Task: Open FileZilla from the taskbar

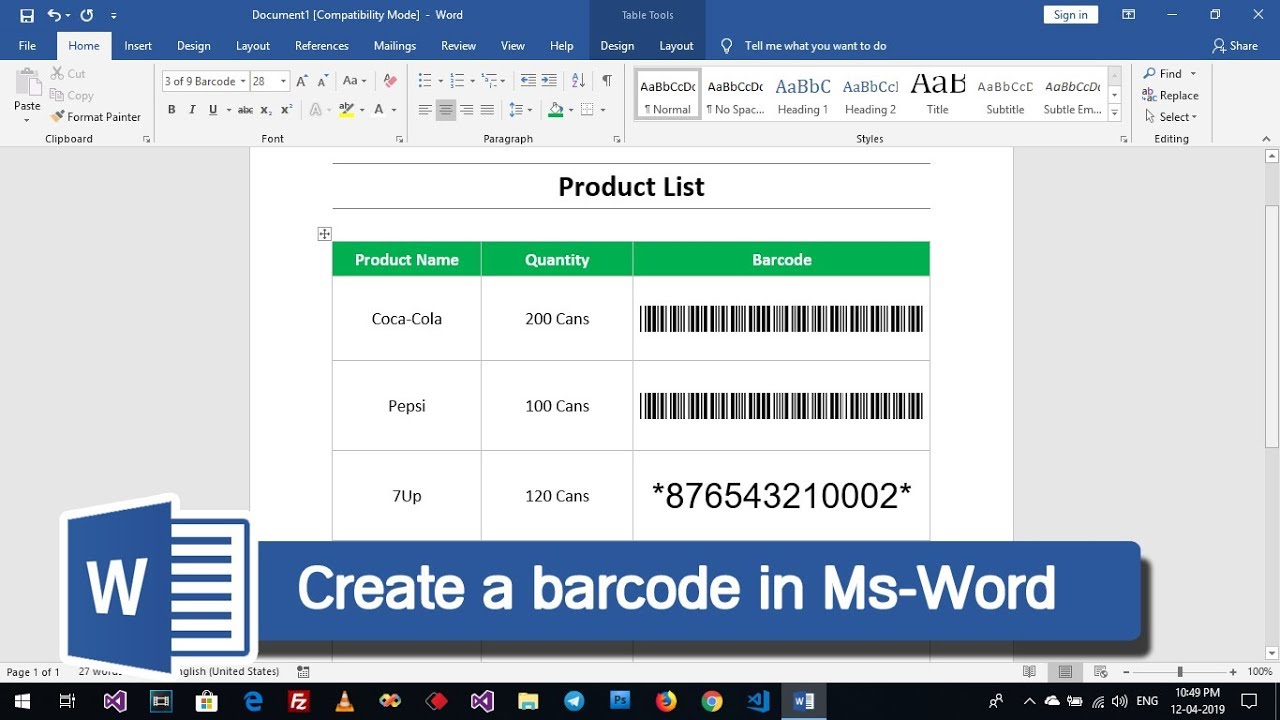Action: click(298, 701)
